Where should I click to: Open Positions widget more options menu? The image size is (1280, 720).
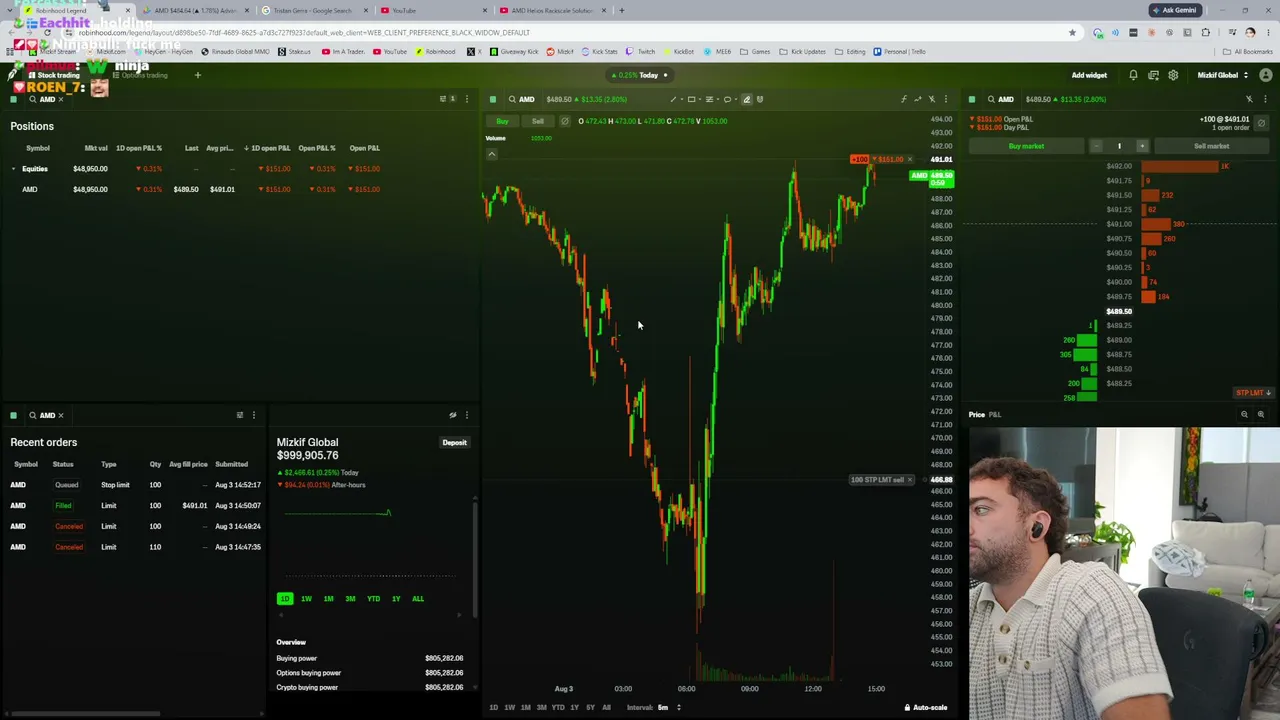coord(466,99)
